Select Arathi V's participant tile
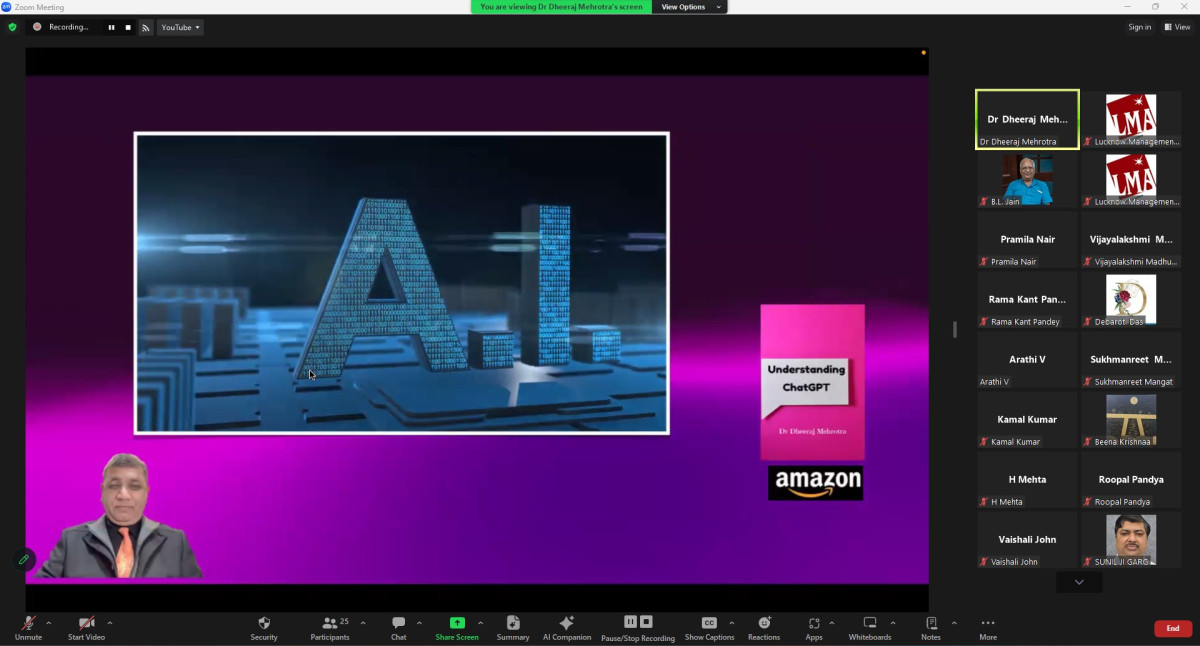 (1027, 360)
